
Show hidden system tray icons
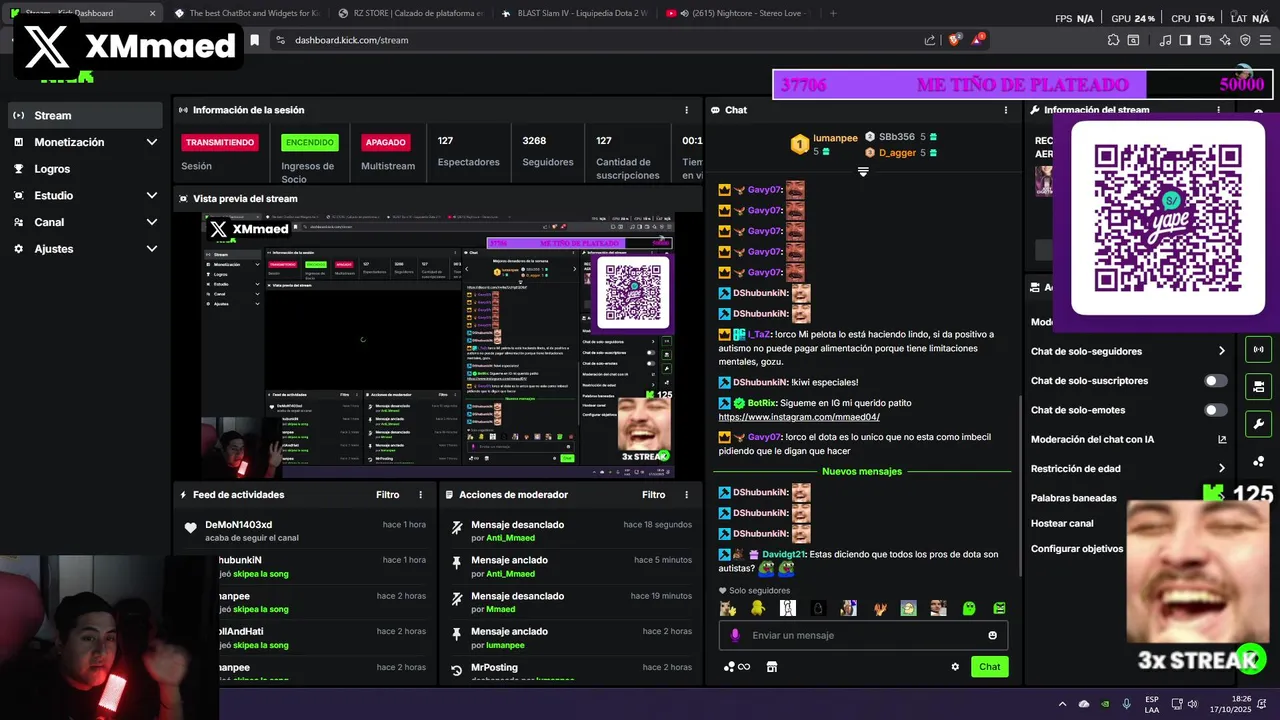tap(1061, 704)
